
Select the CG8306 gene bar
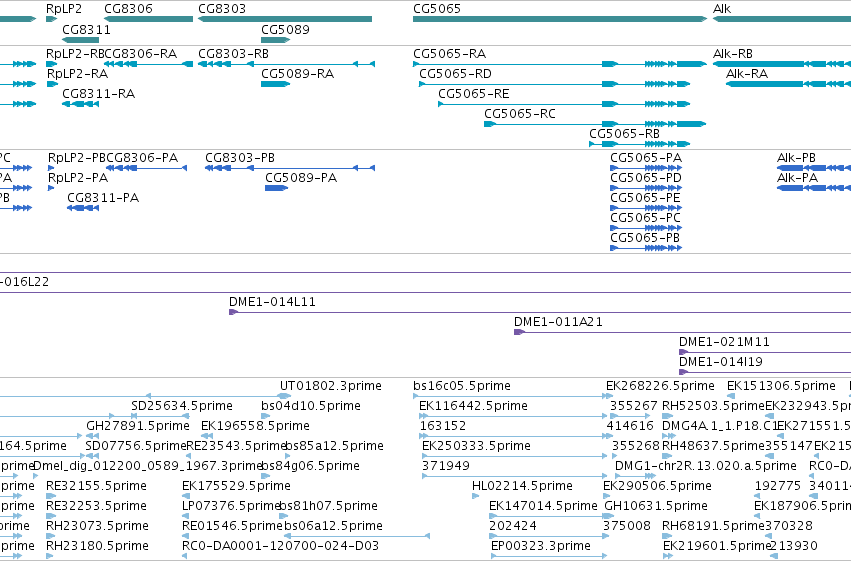[x=148, y=19]
